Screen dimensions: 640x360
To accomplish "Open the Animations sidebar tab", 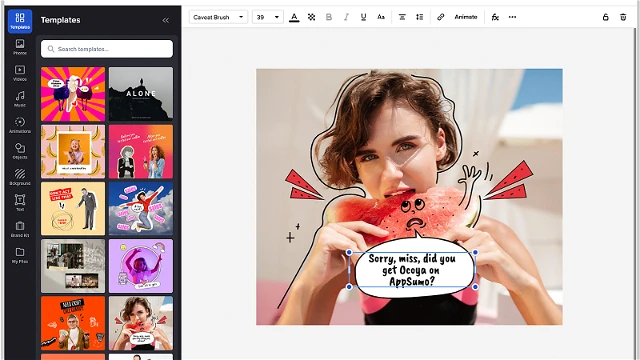I will click(x=20, y=125).
